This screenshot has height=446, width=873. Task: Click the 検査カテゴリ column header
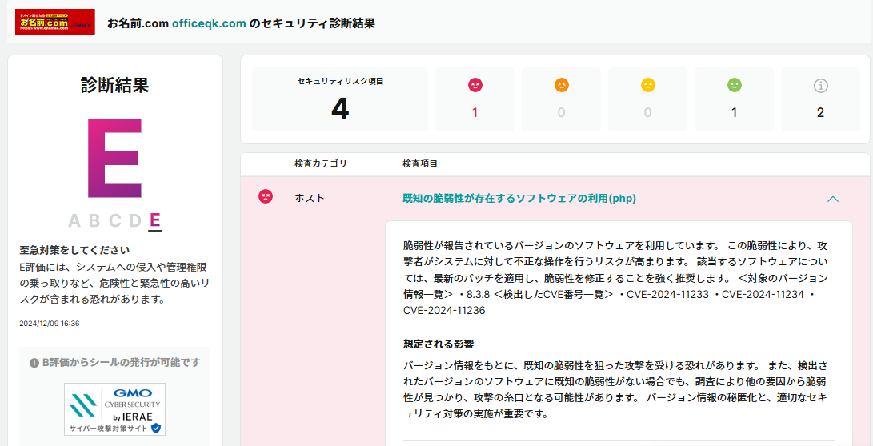click(321, 164)
